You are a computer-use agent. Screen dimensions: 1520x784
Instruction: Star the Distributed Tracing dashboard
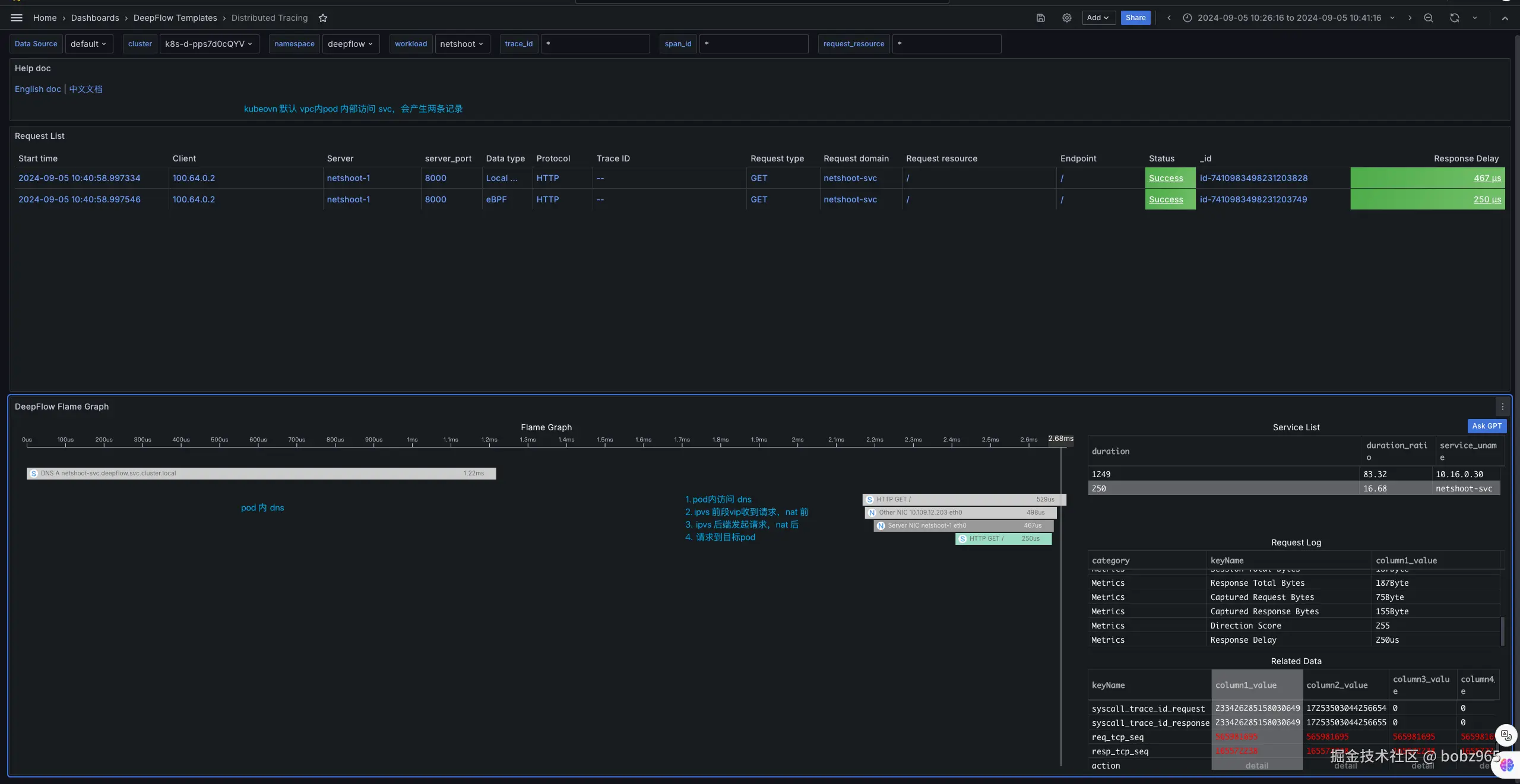point(323,18)
